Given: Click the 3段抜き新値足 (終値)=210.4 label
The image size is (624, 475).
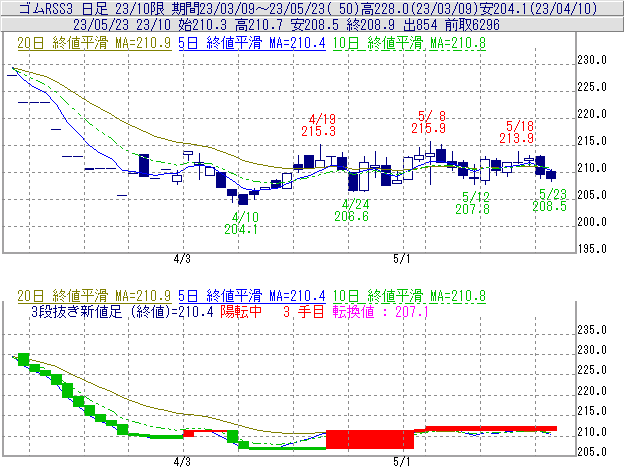Looking at the screenshot, I should 122,311.
